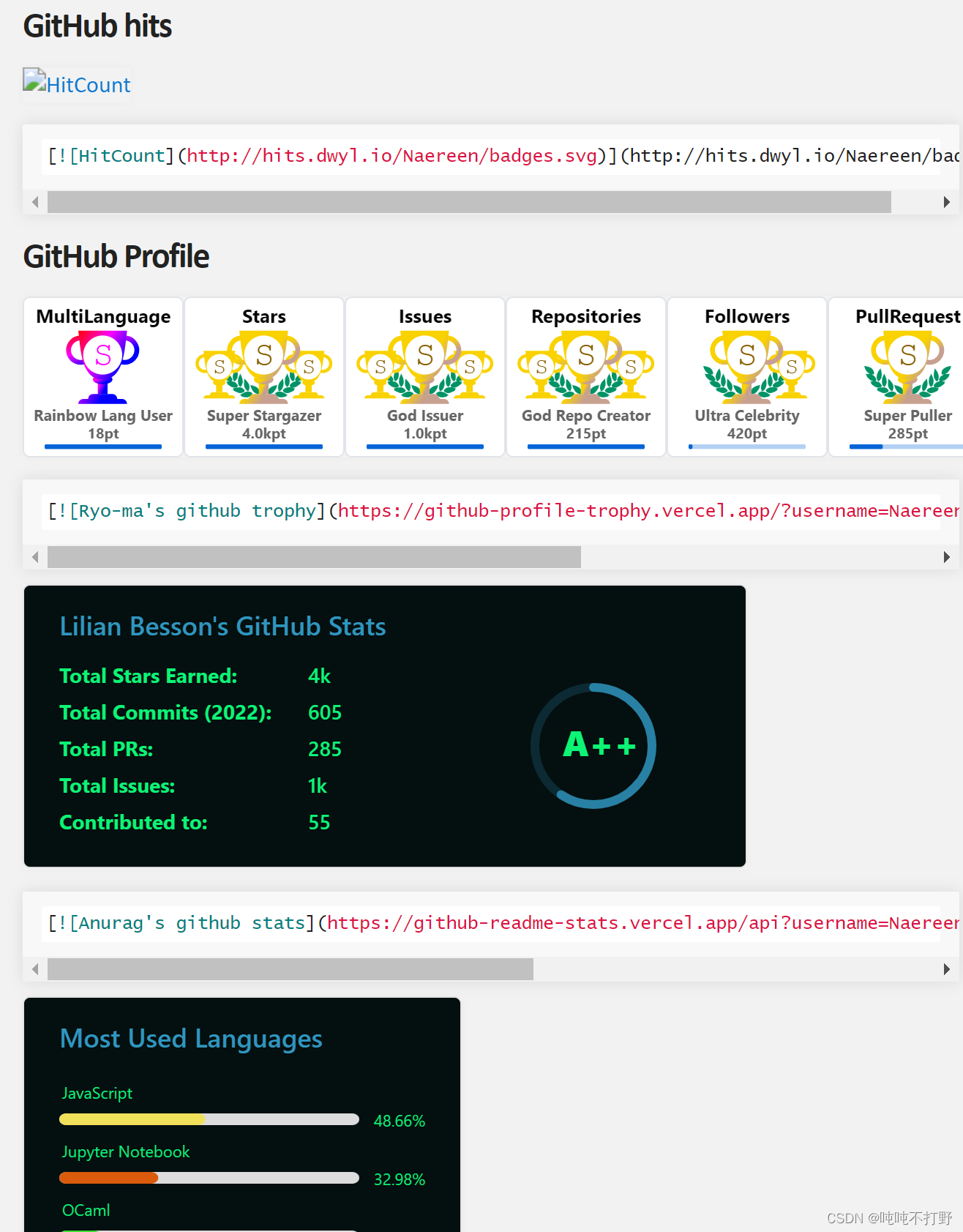Click 'Super Stargazer' text

tap(264, 416)
